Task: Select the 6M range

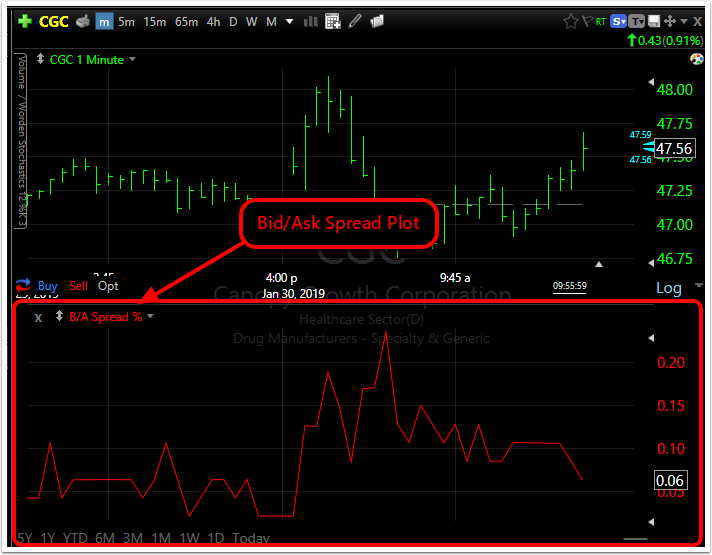Action: [105, 538]
